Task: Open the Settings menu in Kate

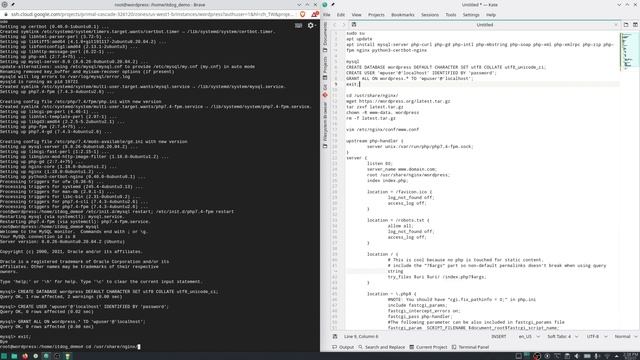Action: point(471,15)
